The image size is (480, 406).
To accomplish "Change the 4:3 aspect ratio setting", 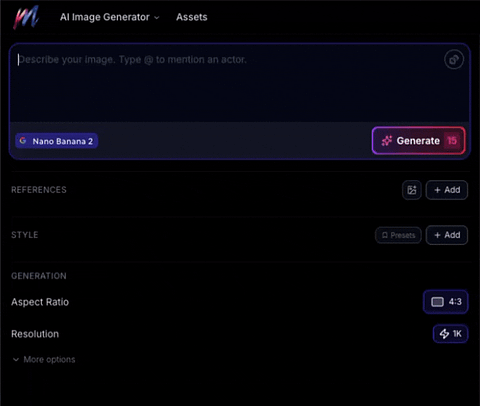I will point(446,302).
